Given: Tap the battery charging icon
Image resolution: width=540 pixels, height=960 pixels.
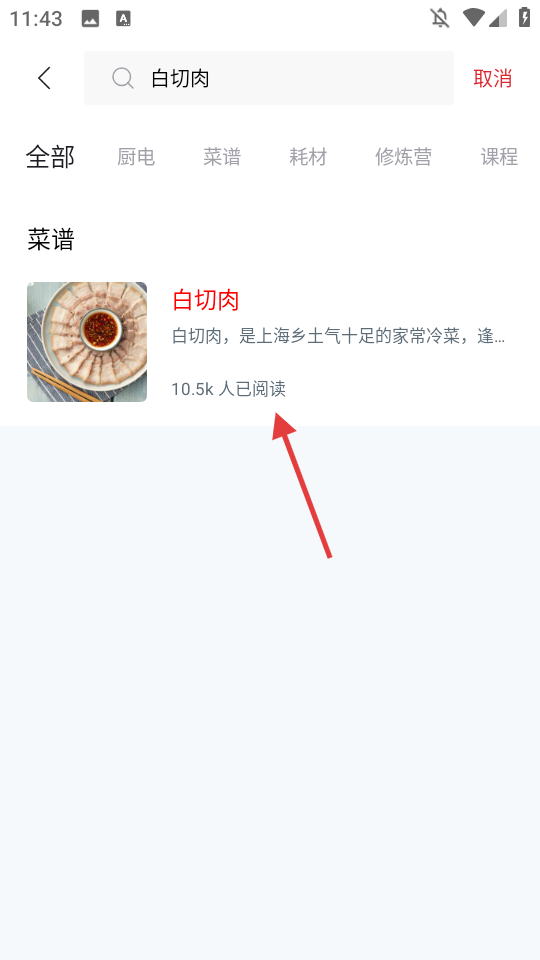Looking at the screenshot, I should click(x=525, y=17).
